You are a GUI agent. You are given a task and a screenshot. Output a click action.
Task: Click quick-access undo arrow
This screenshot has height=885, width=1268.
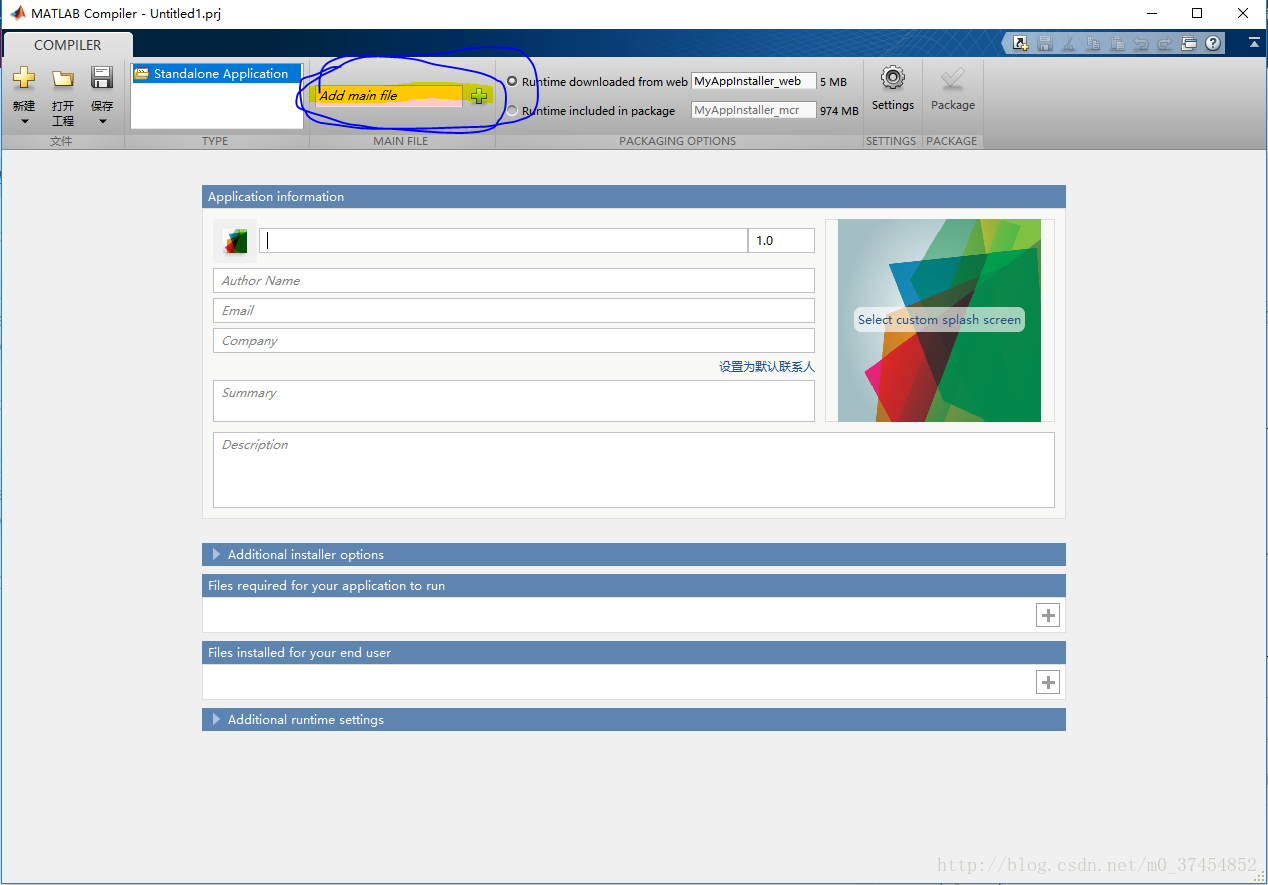[x=1141, y=43]
